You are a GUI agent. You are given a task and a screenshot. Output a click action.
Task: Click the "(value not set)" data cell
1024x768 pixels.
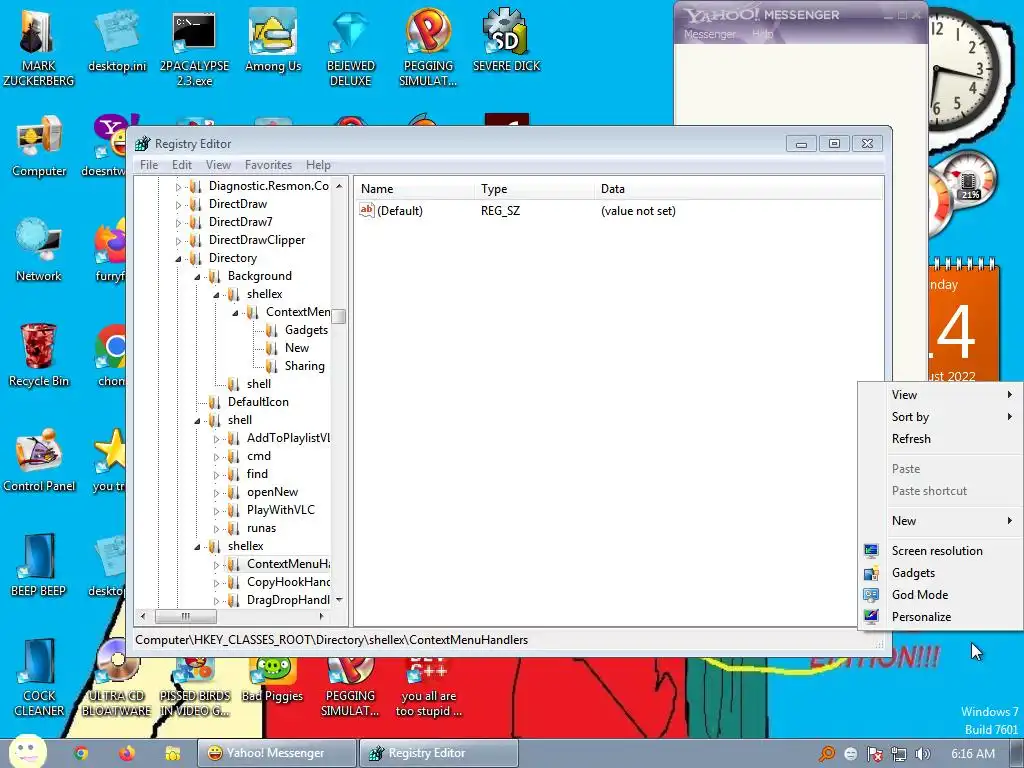[638, 211]
